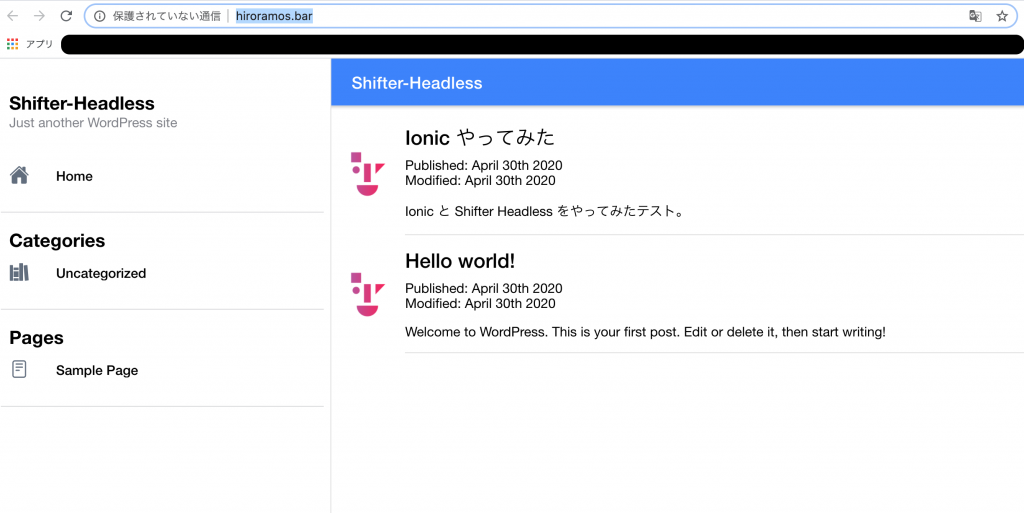Click the Uncategorized books icon

[x=20, y=272]
